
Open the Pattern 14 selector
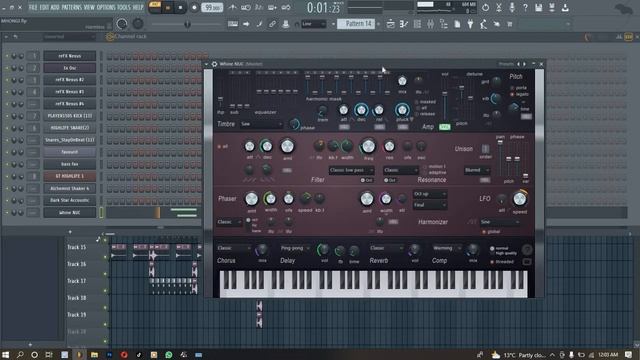356,24
